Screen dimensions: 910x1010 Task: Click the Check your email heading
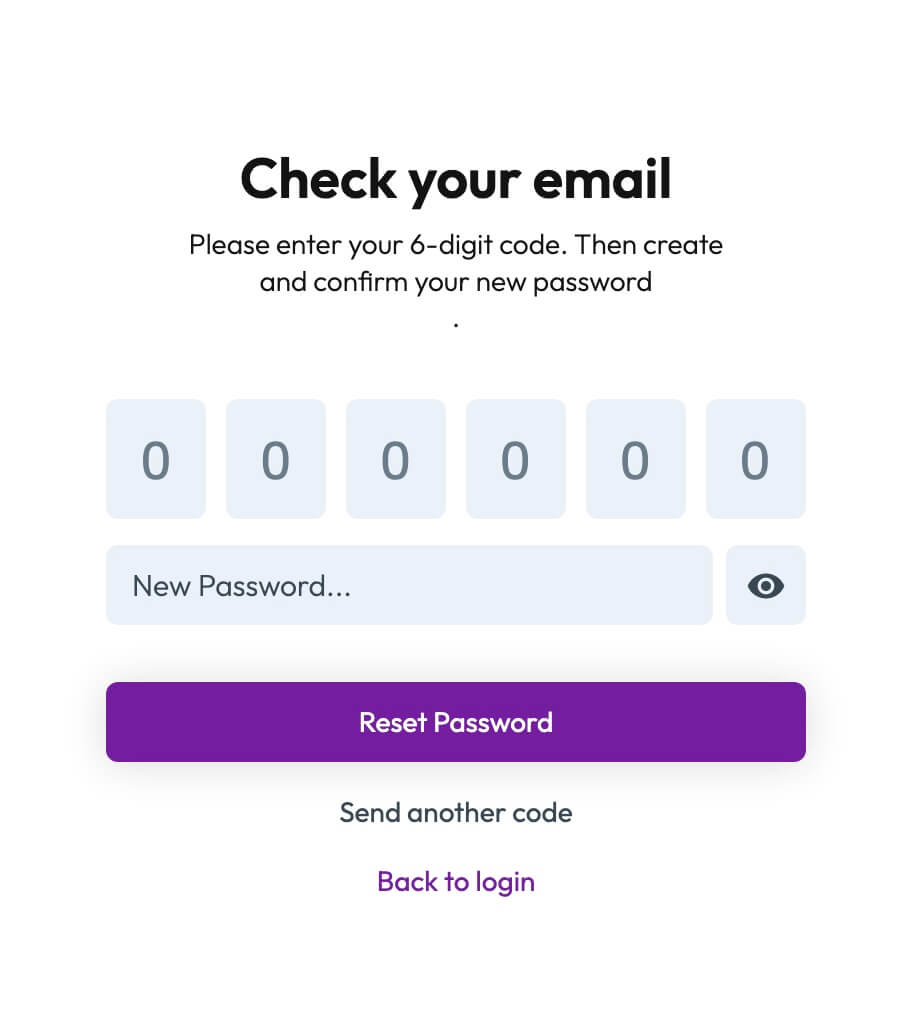[x=456, y=180]
